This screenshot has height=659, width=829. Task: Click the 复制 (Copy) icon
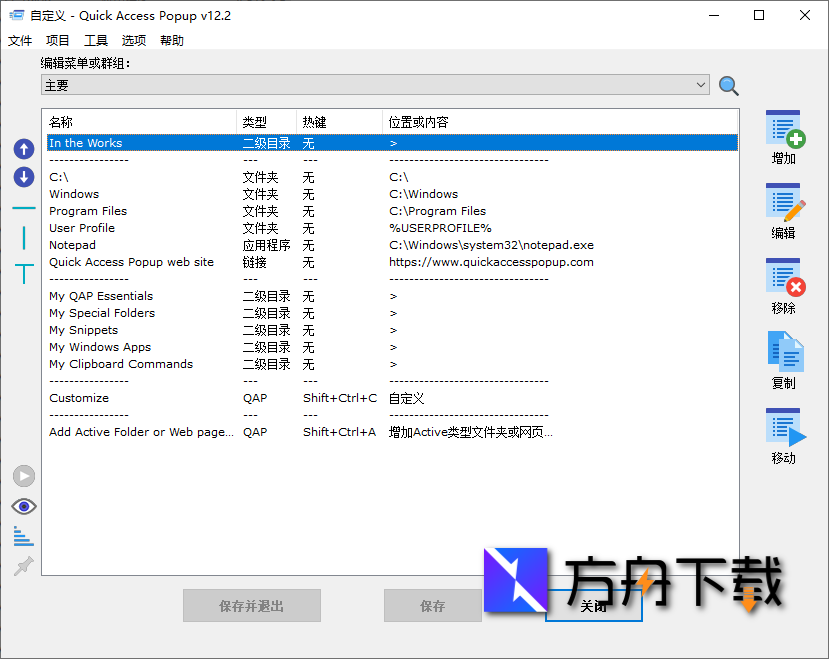[784, 353]
